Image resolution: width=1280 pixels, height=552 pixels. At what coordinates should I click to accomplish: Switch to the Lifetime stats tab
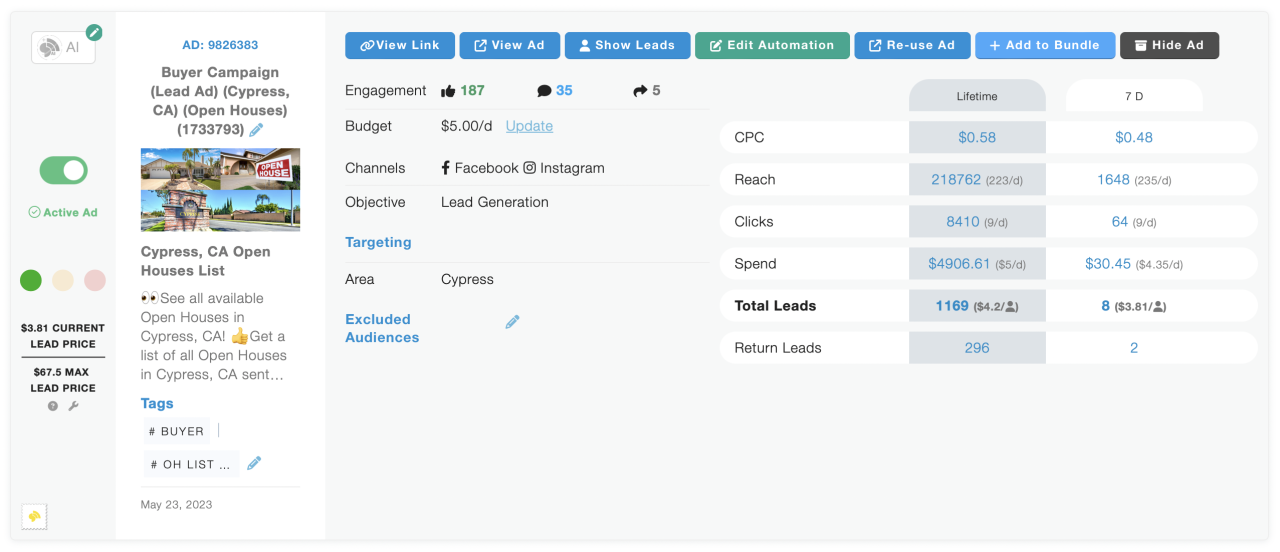click(x=976, y=96)
